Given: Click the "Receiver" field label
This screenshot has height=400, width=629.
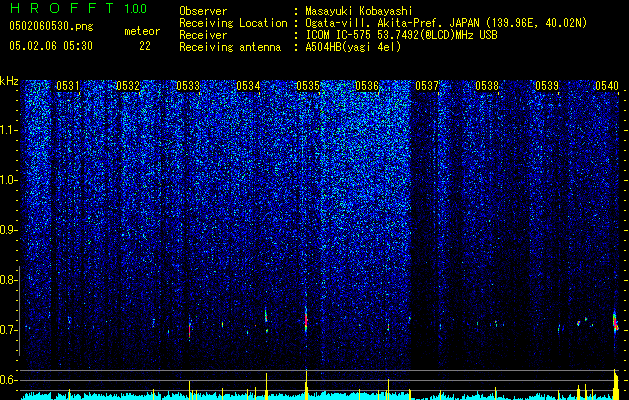Looking at the screenshot, I should point(203,35).
